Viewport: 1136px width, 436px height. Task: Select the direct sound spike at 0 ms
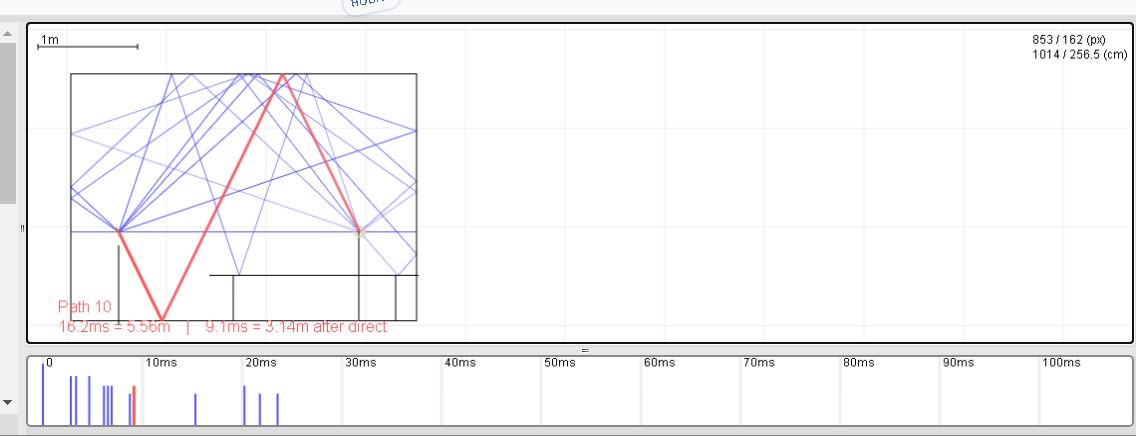(43, 395)
